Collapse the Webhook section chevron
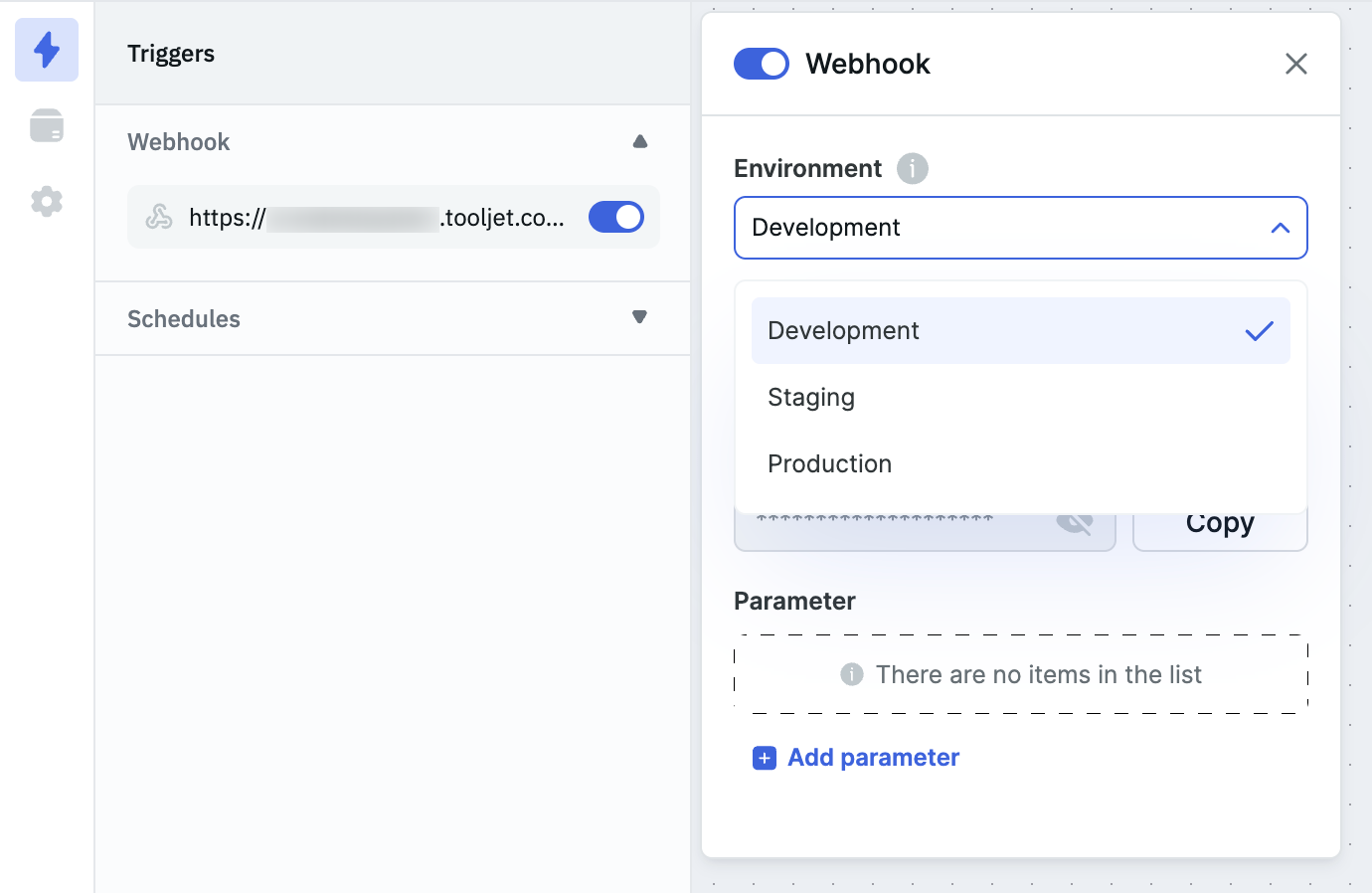The height and width of the screenshot is (893, 1372). coord(639,141)
